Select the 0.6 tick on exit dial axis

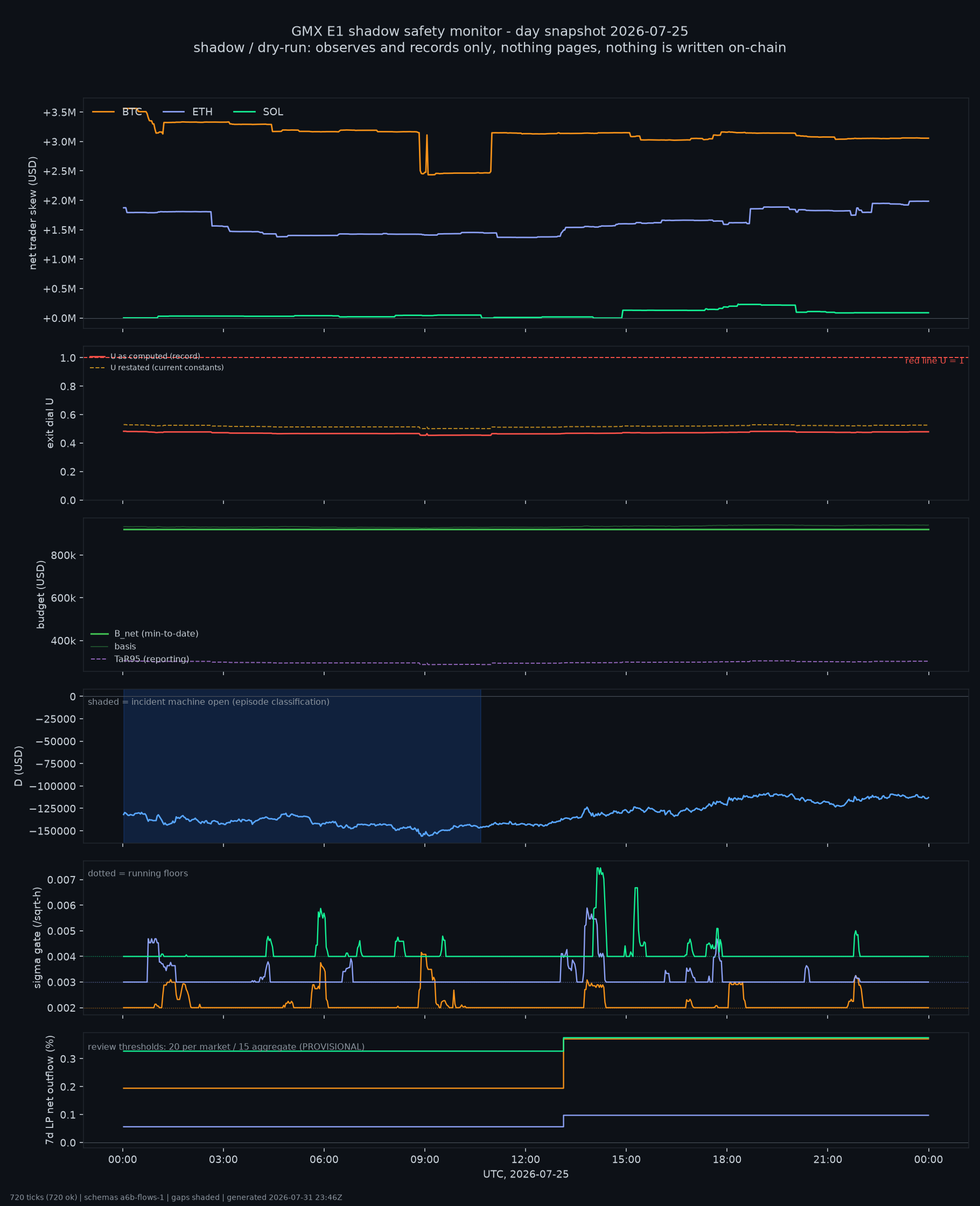(x=68, y=415)
